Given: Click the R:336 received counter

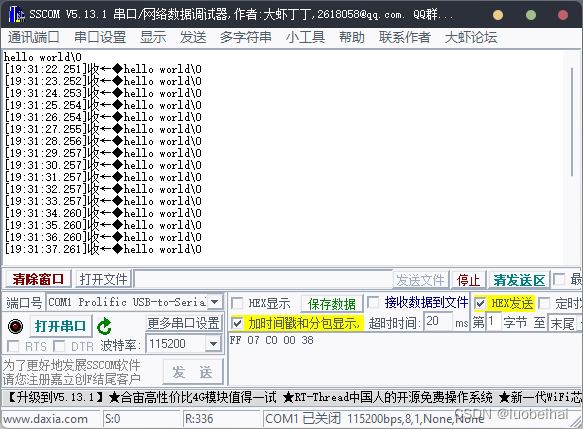Looking at the screenshot, I should pyautogui.click(x=199, y=419).
